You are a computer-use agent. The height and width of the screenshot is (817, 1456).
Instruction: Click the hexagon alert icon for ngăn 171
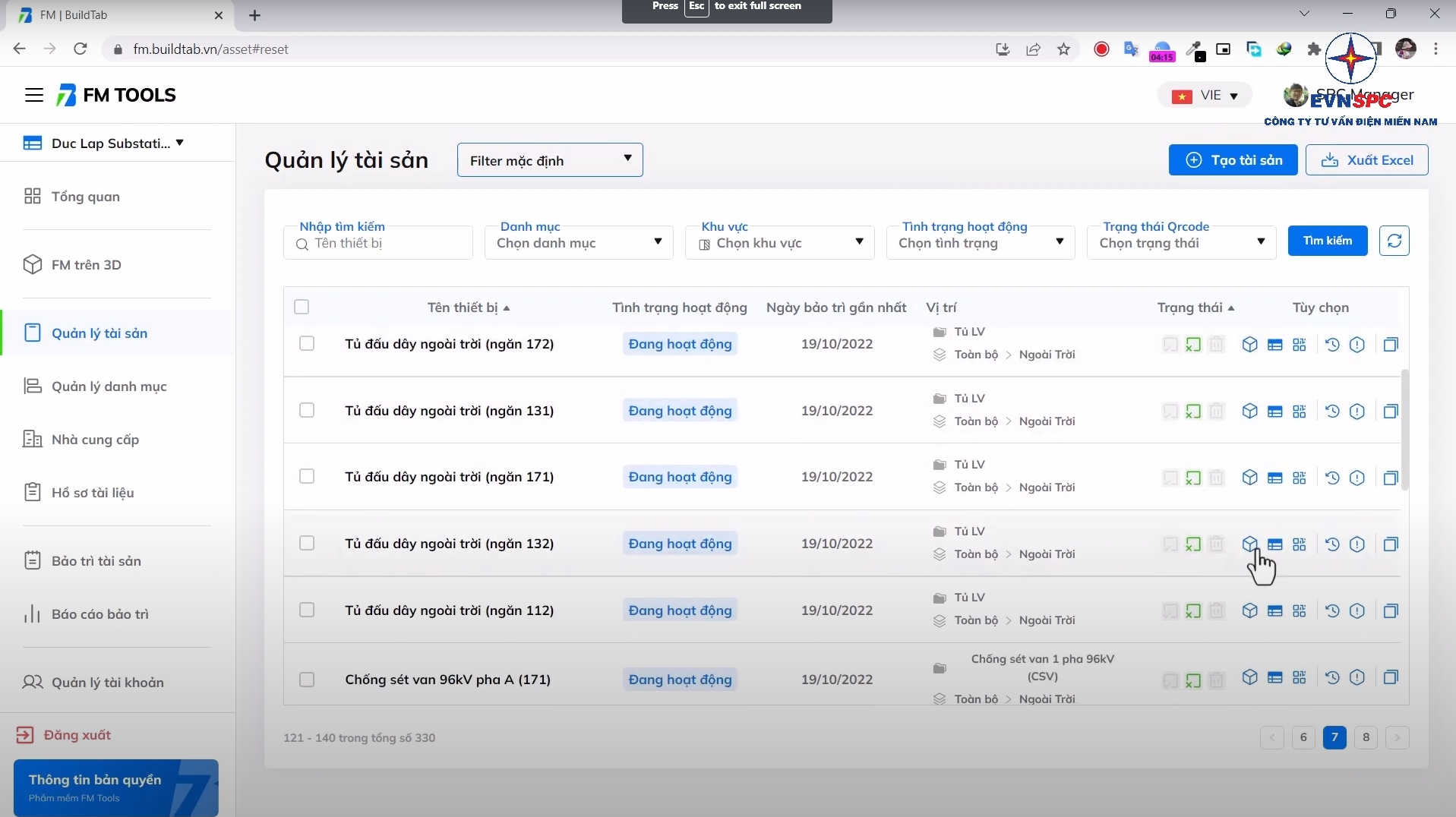(1357, 478)
